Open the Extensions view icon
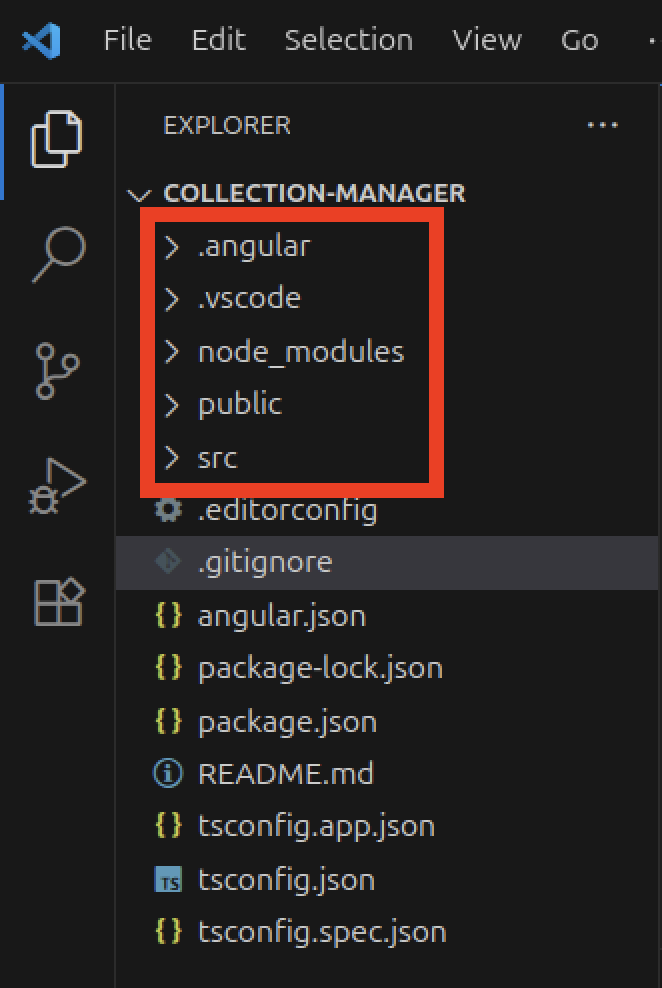The image size is (662, 988). point(58,600)
